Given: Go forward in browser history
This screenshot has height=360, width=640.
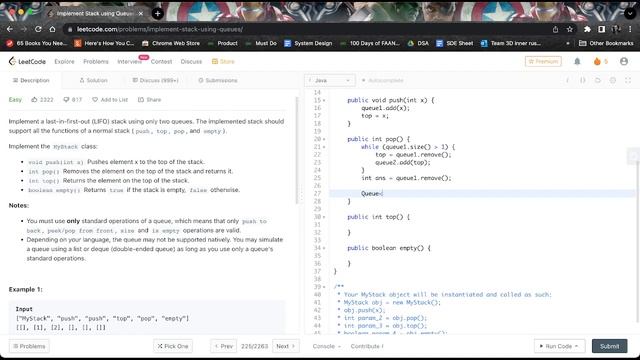Looking at the screenshot, I should [x=24, y=29].
